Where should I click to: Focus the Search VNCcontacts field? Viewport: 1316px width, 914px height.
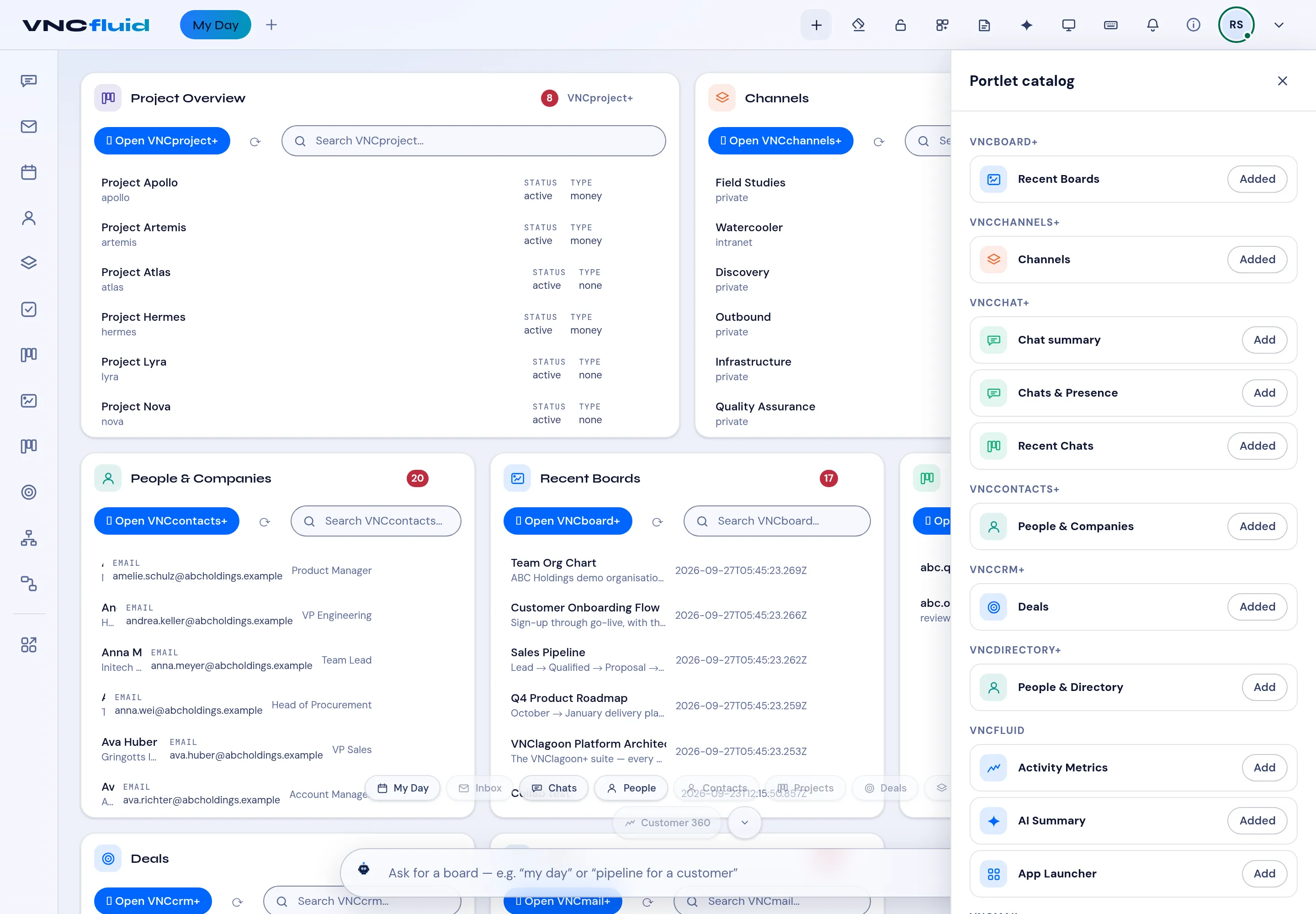[x=376, y=521]
